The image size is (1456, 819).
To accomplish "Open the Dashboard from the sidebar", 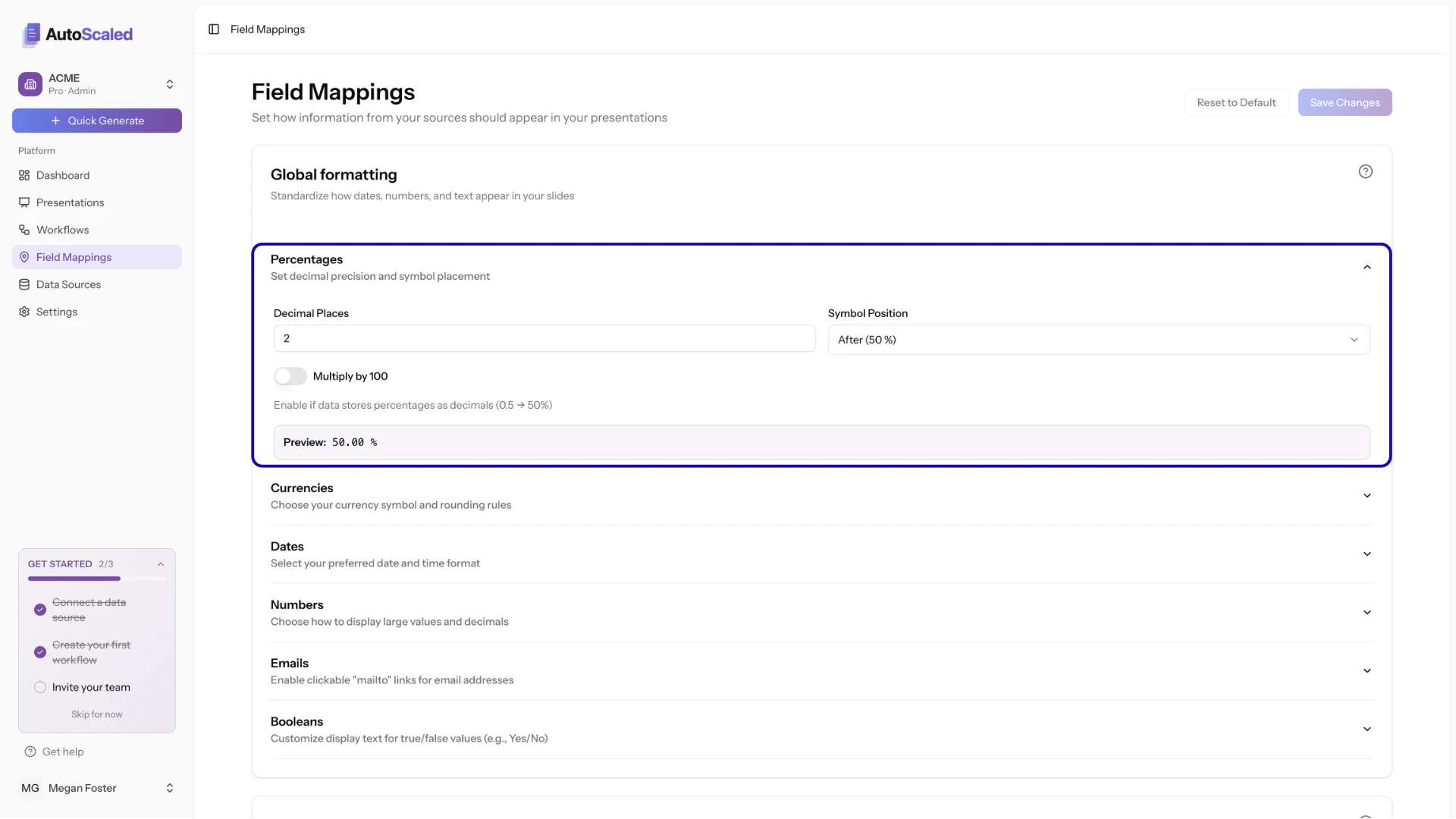I will point(24,175).
